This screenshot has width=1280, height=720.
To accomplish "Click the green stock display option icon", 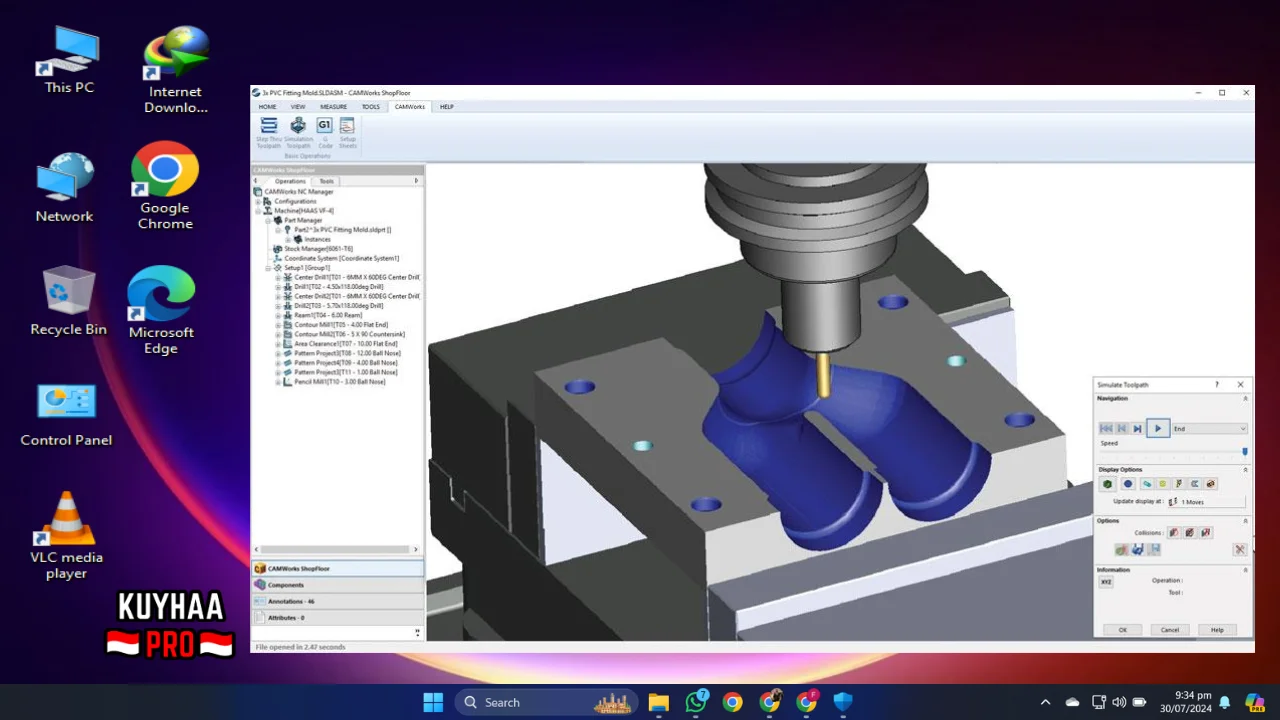I will click(1107, 484).
